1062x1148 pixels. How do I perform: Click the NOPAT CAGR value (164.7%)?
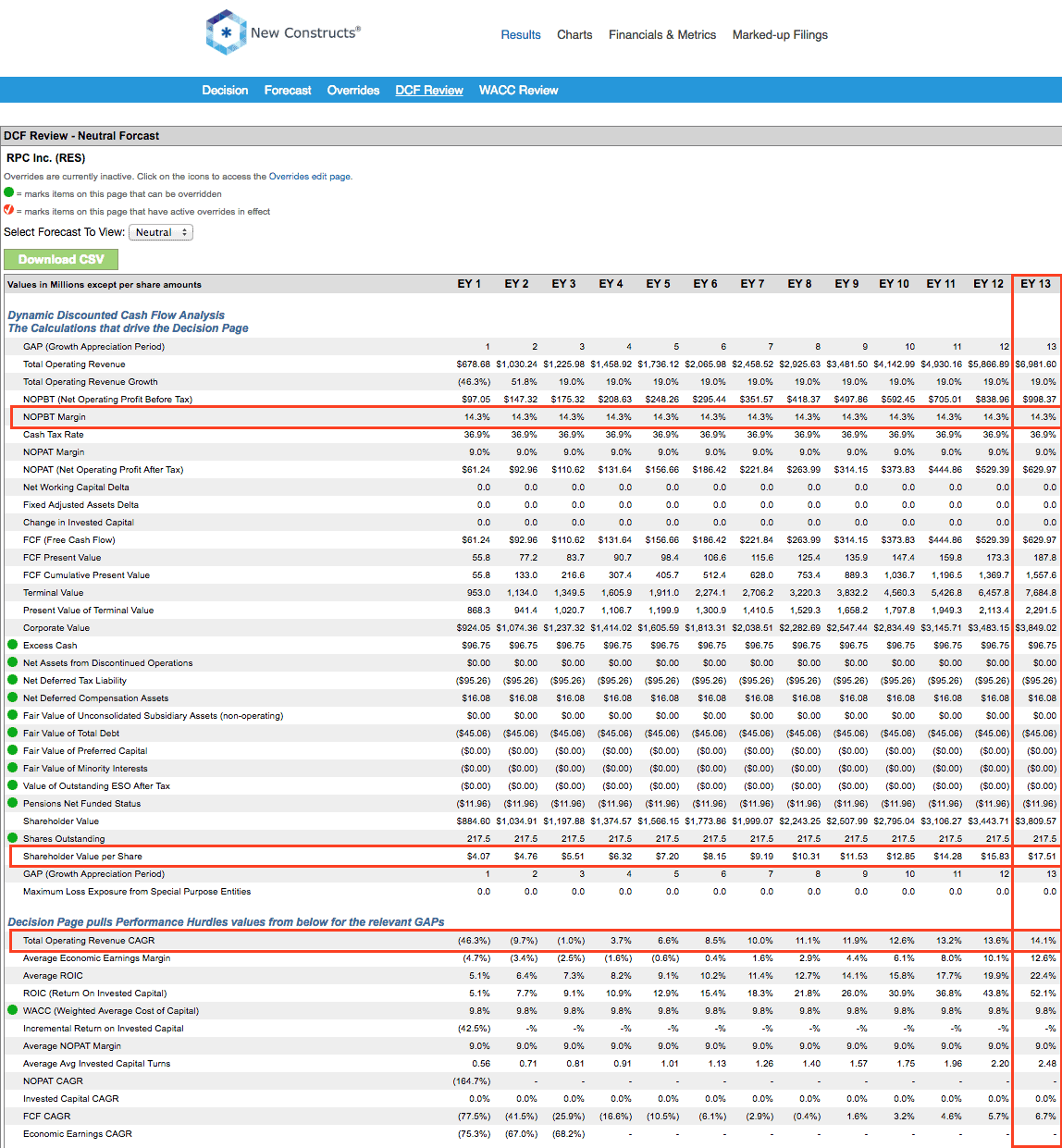pos(472,1080)
